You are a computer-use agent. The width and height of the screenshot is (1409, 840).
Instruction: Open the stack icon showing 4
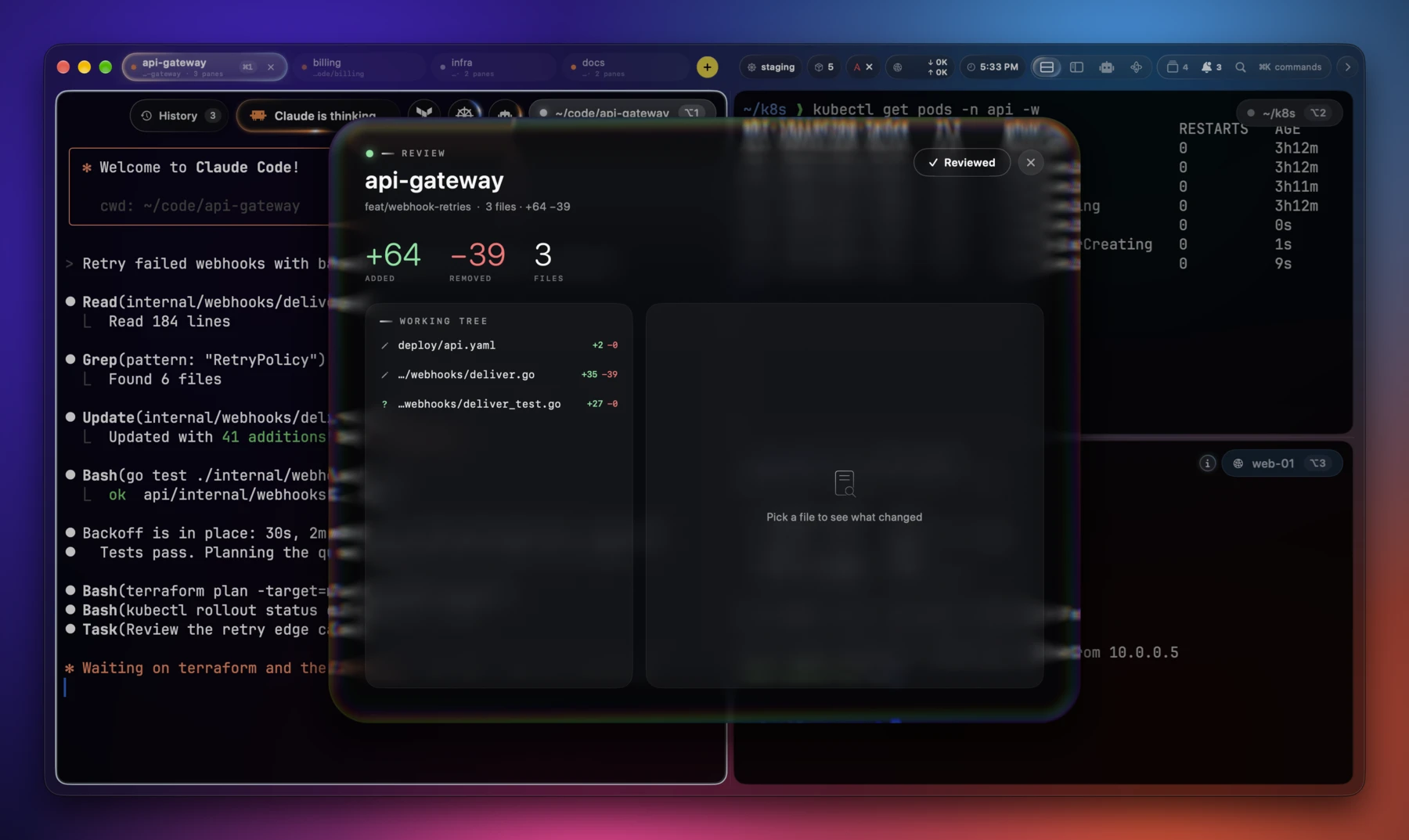tap(1177, 67)
